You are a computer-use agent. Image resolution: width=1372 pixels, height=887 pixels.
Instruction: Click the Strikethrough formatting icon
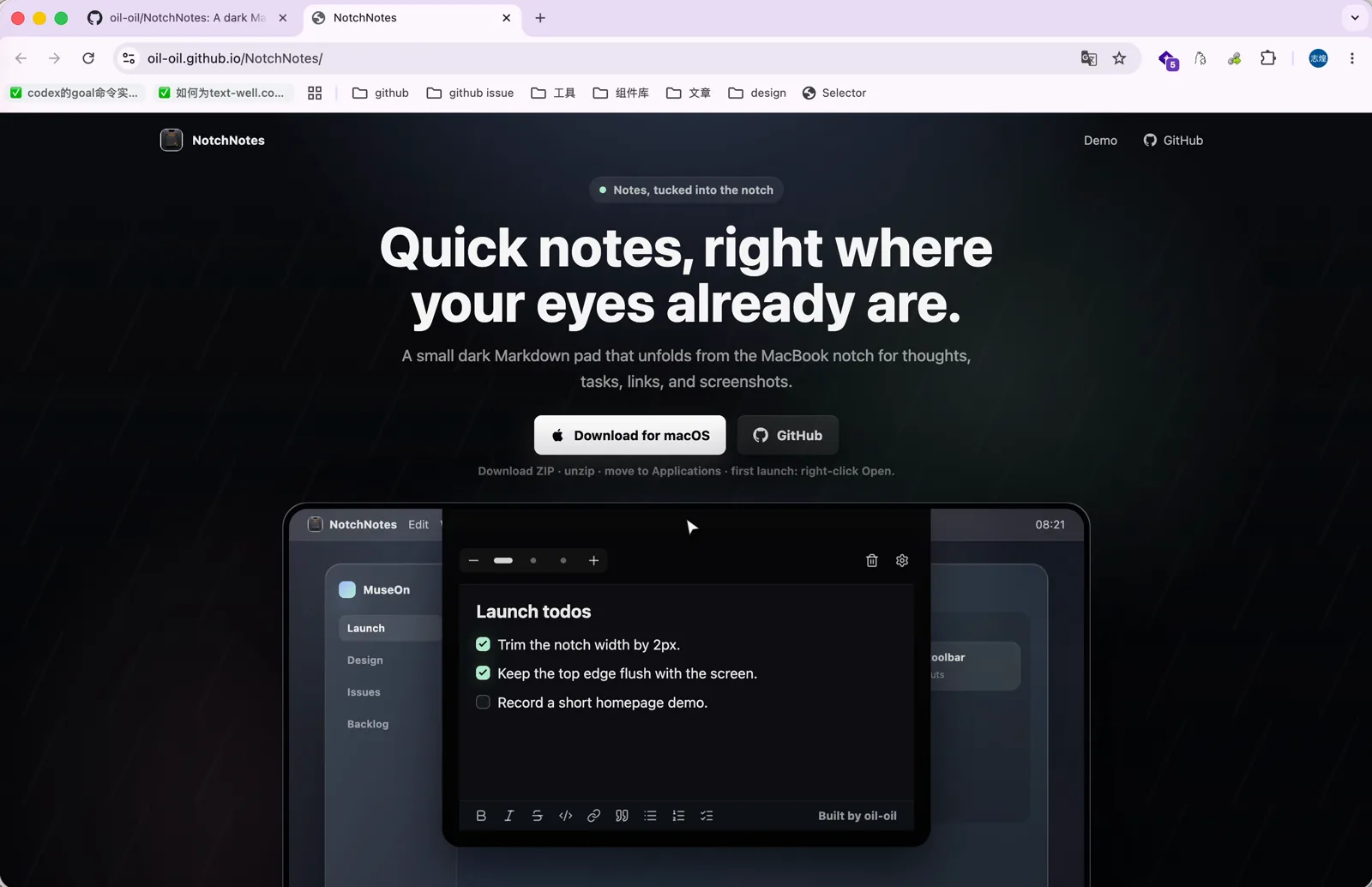point(538,816)
